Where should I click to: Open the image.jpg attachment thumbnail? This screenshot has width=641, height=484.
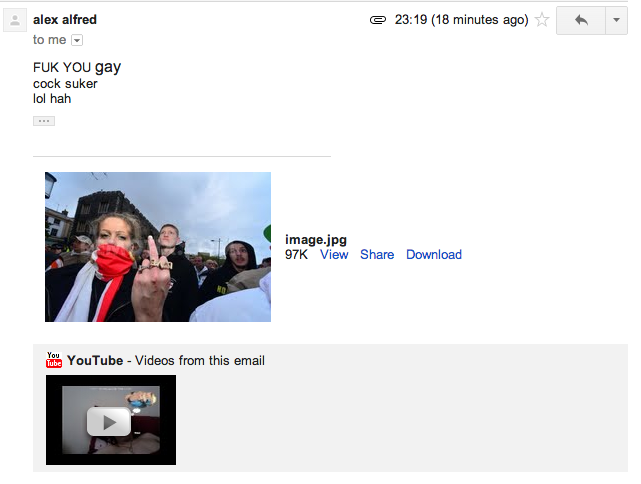tap(158, 247)
